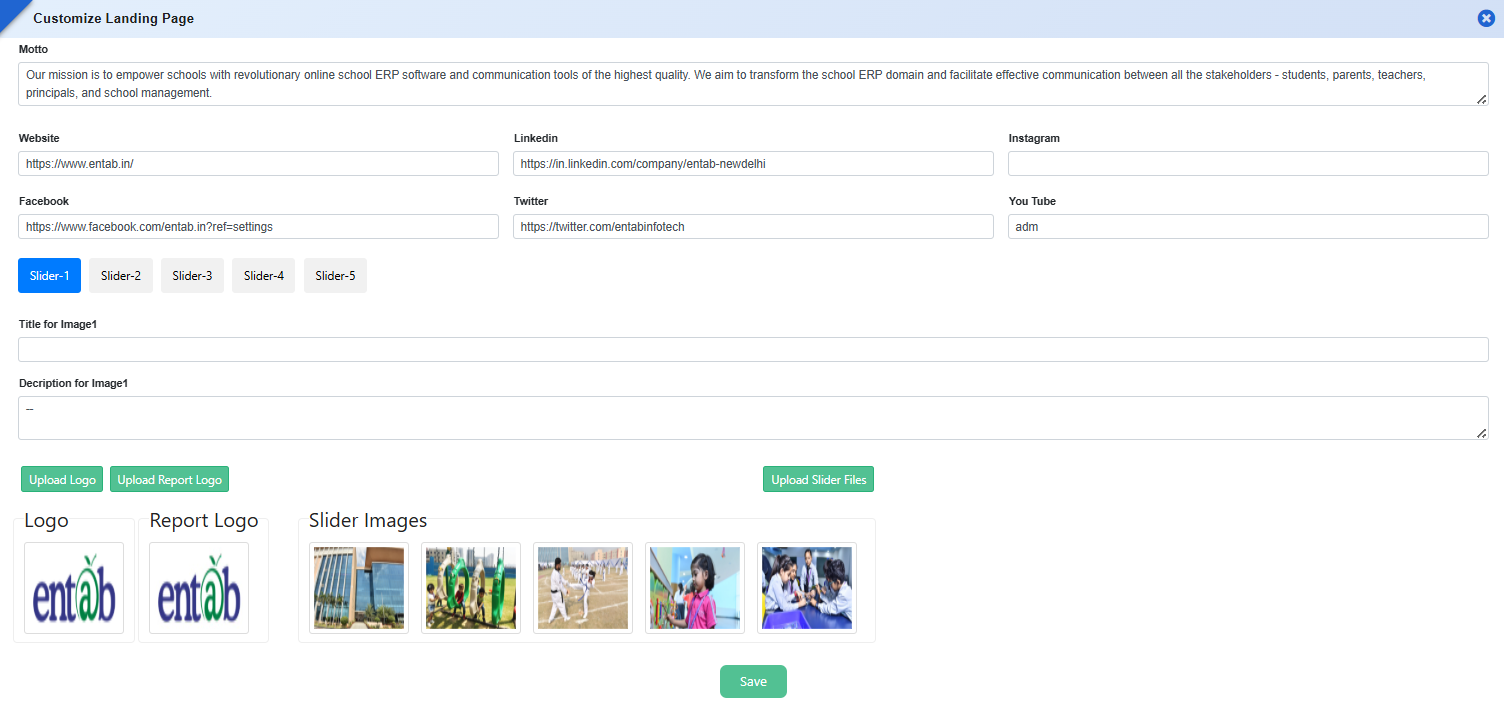Click the Report Logo heading

pyautogui.click(x=204, y=520)
